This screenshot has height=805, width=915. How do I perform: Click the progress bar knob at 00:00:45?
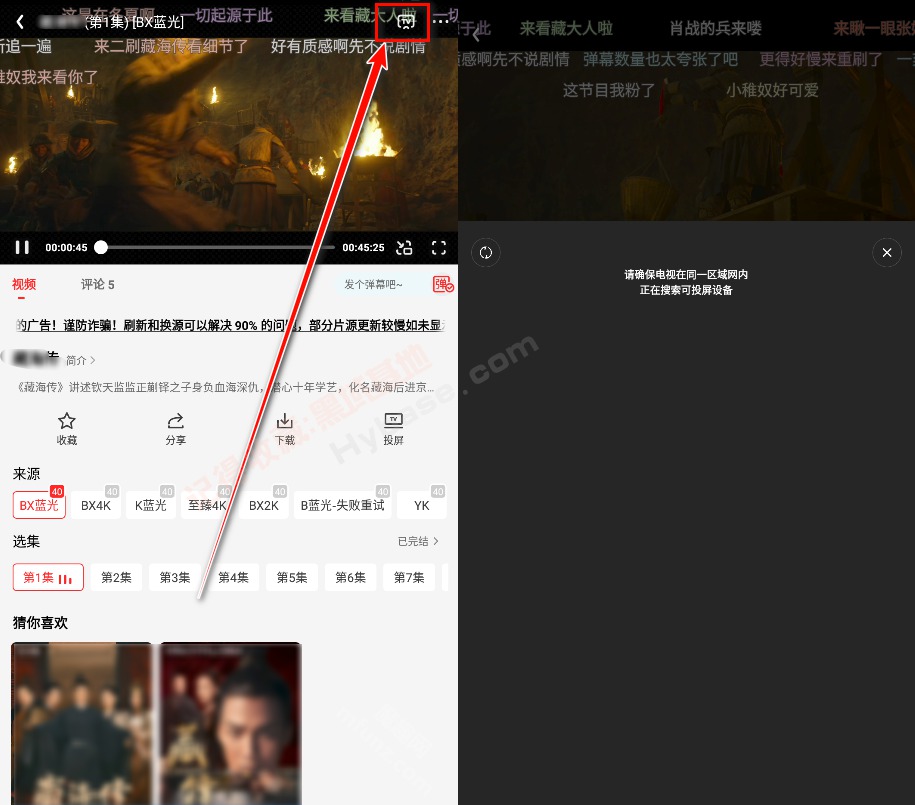tap(101, 248)
